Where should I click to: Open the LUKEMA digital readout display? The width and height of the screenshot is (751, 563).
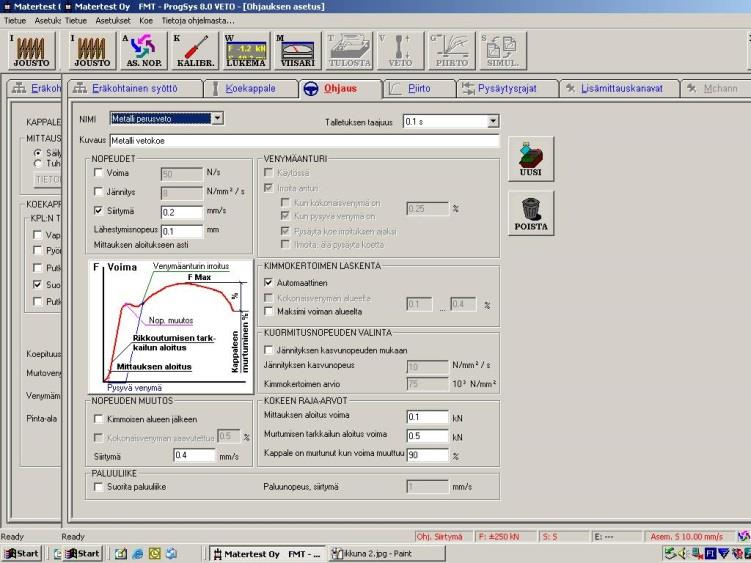tap(246, 50)
